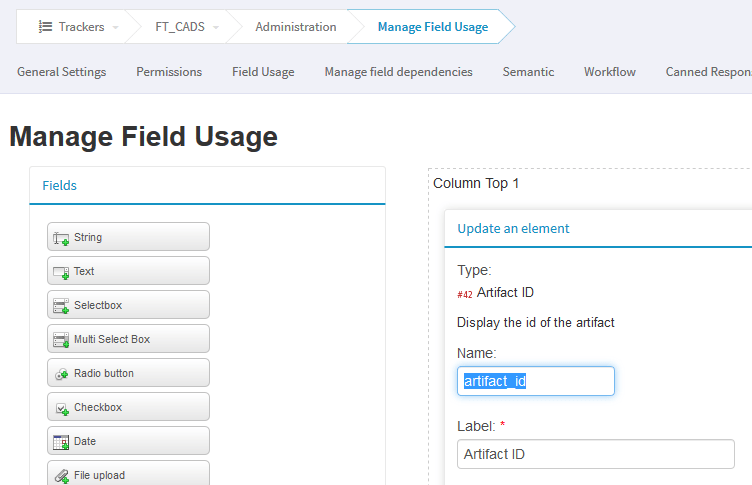The width and height of the screenshot is (752, 485).
Task: Click the Checkbox field icon
Action: click(61, 408)
